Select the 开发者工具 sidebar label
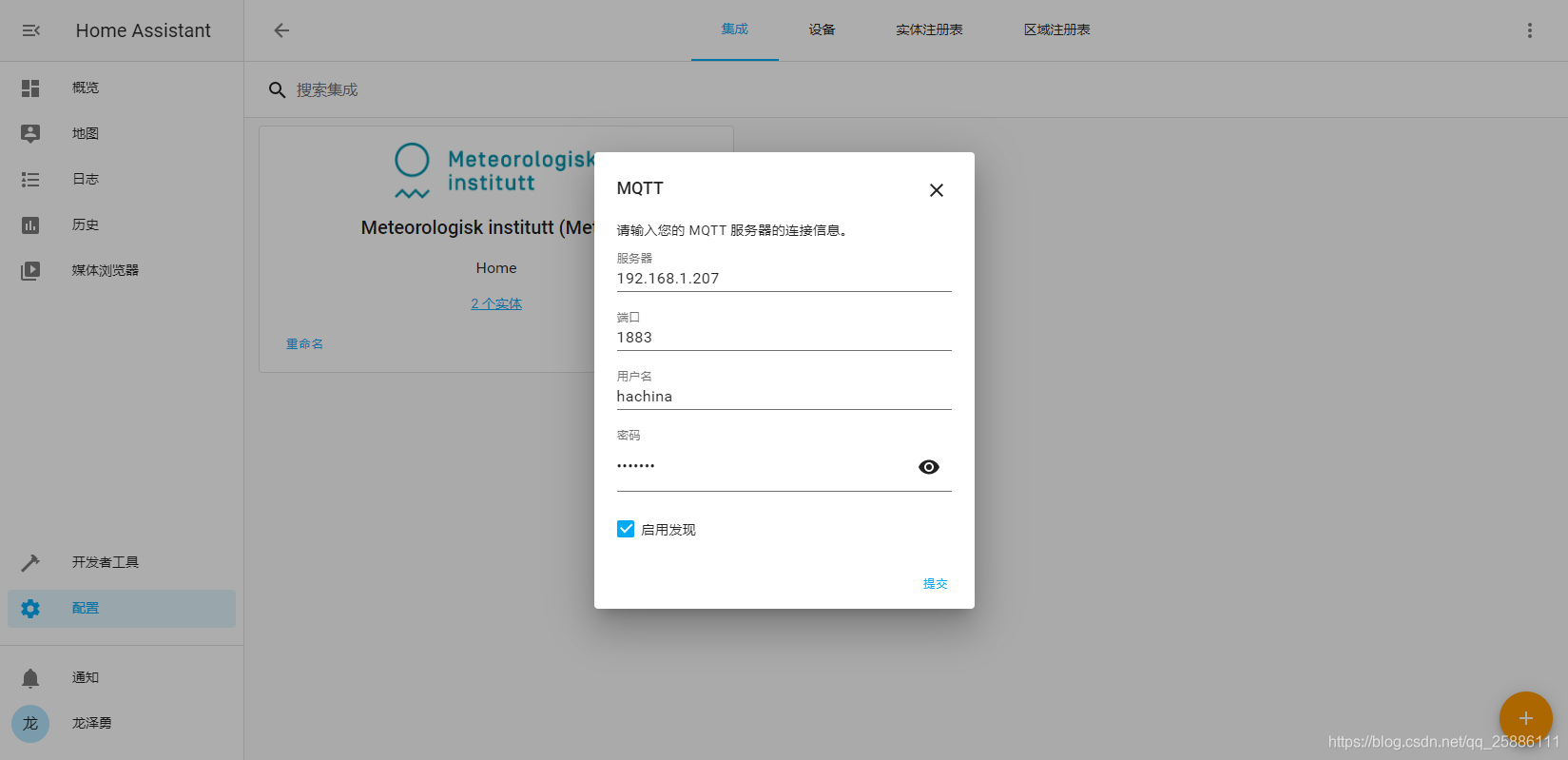This screenshot has height=760, width=1568. [x=106, y=562]
